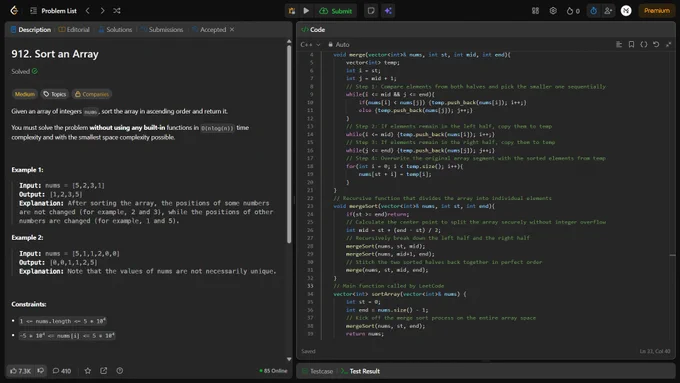Viewport: 680px width, 383px height.
Task: Click the help question mark icon
Action: coord(120,371)
